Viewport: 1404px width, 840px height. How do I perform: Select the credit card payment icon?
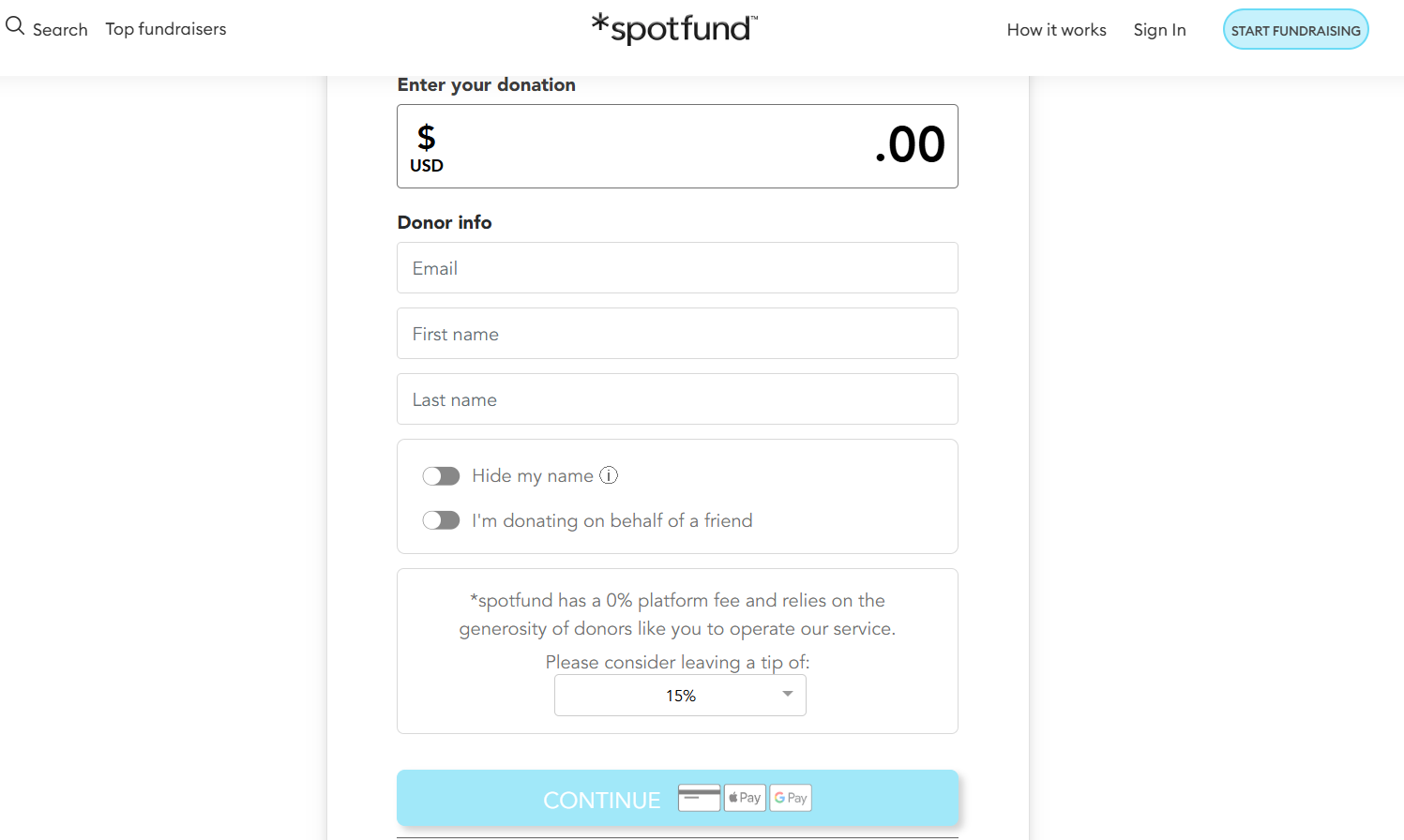(699, 797)
